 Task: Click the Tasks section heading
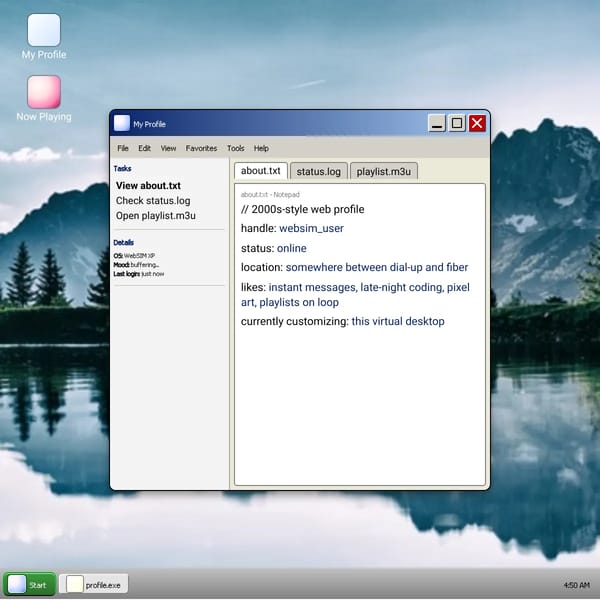pyautogui.click(x=122, y=168)
